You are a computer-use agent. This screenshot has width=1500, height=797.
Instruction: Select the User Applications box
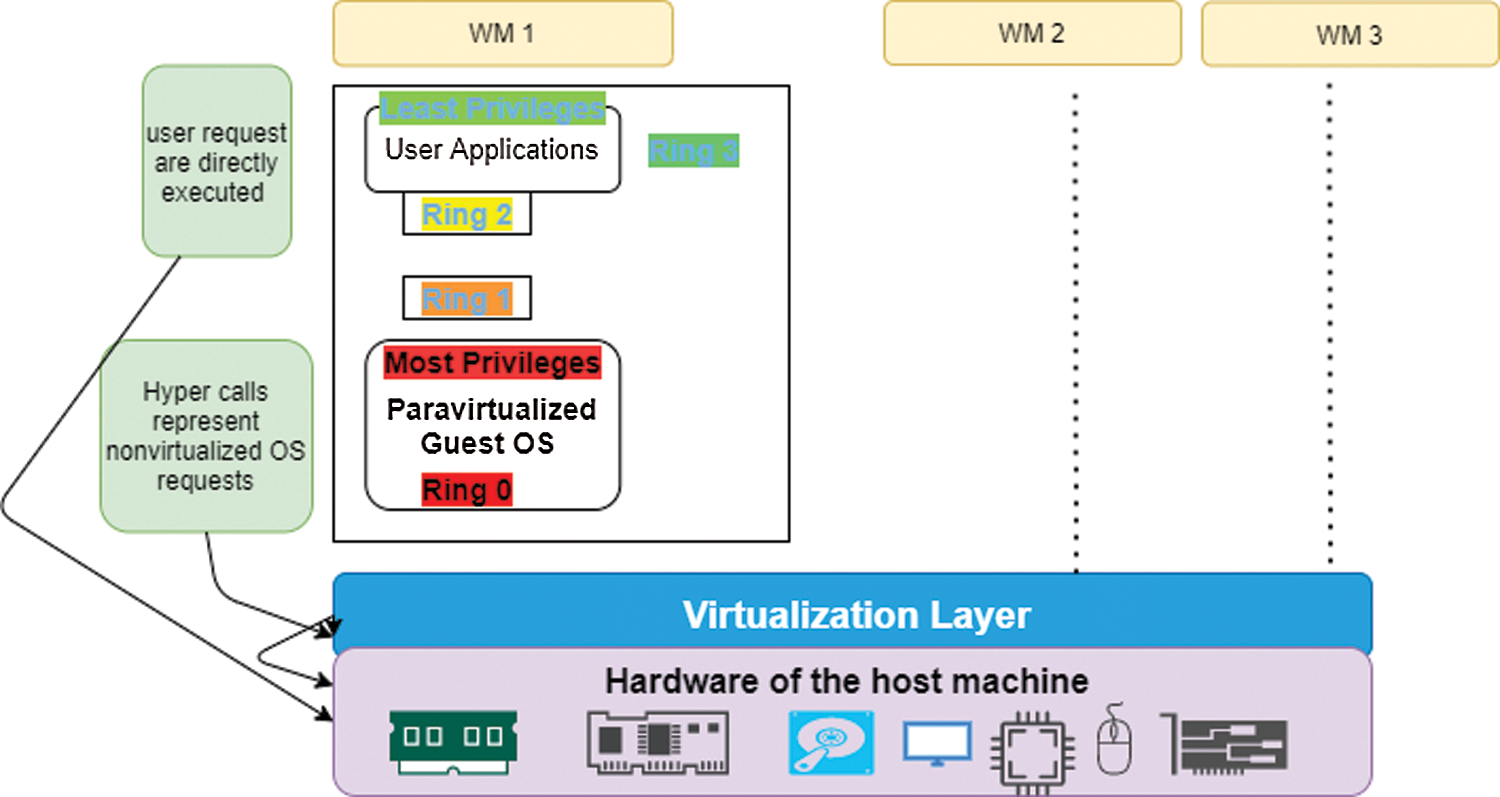(x=492, y=152)
